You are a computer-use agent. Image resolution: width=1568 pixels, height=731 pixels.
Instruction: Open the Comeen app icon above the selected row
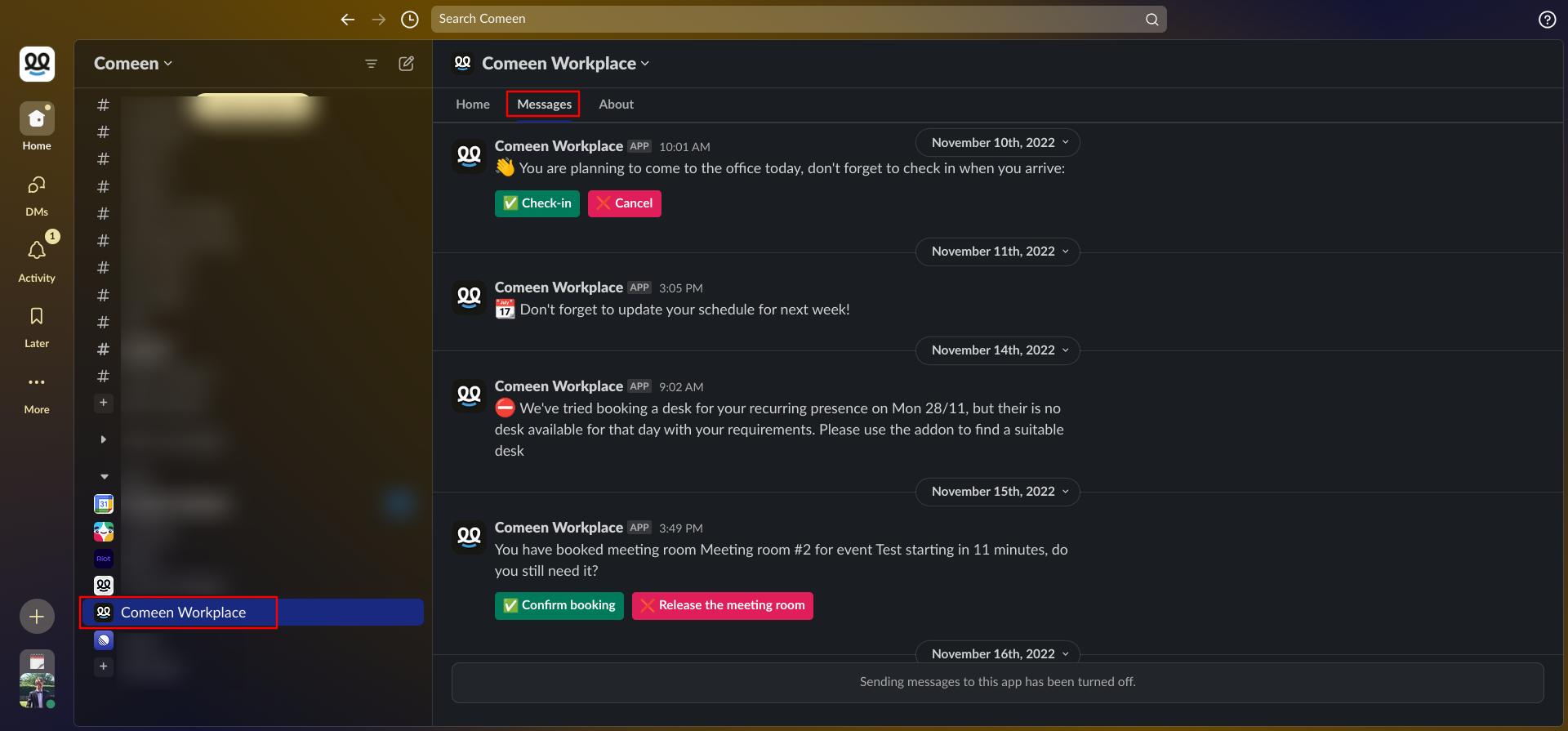104,586
